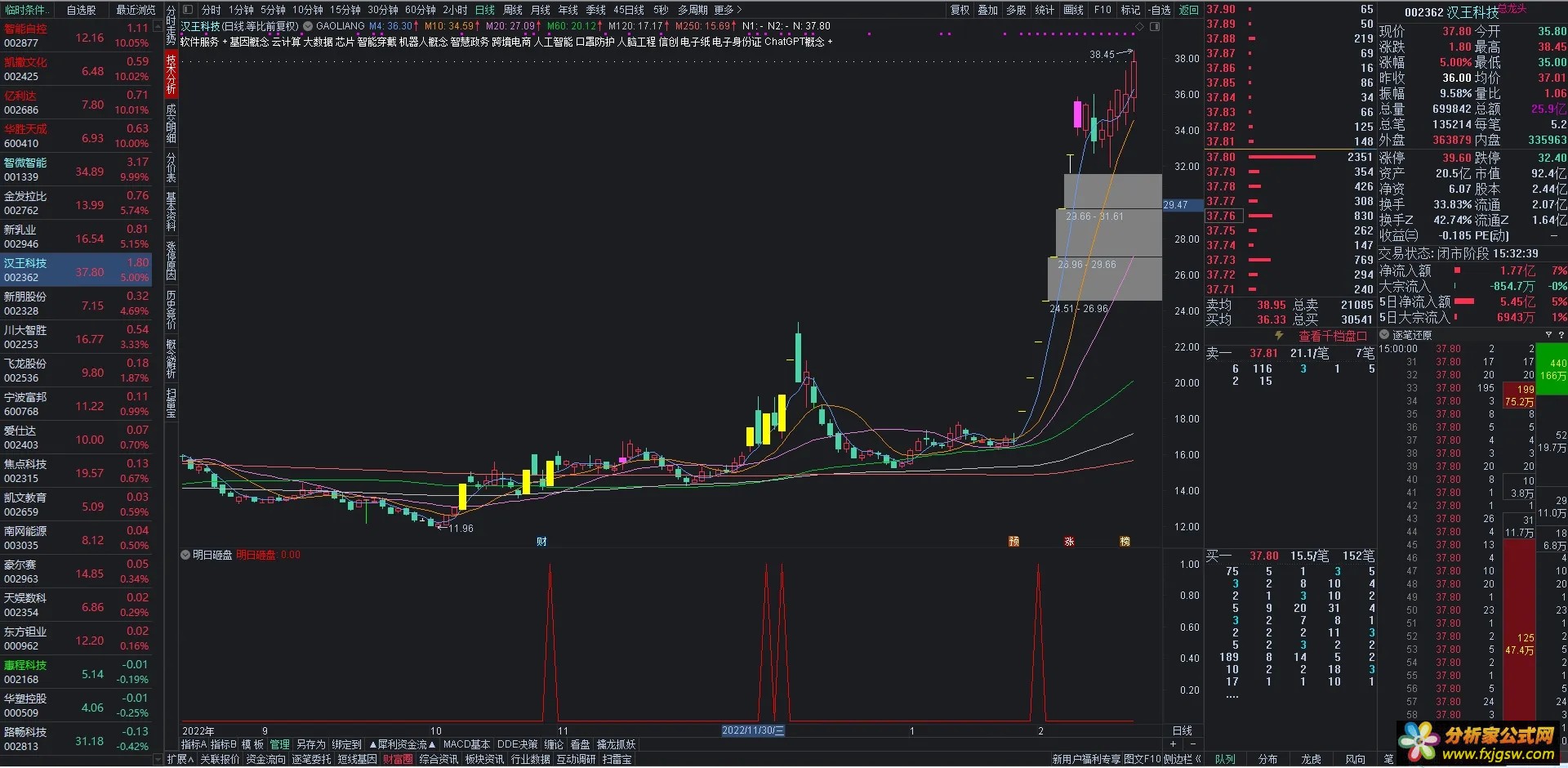Switch to 日线 daily chart period
Image resolution: width=1568 pixels, height=768 pixels.
click(485, 10)
